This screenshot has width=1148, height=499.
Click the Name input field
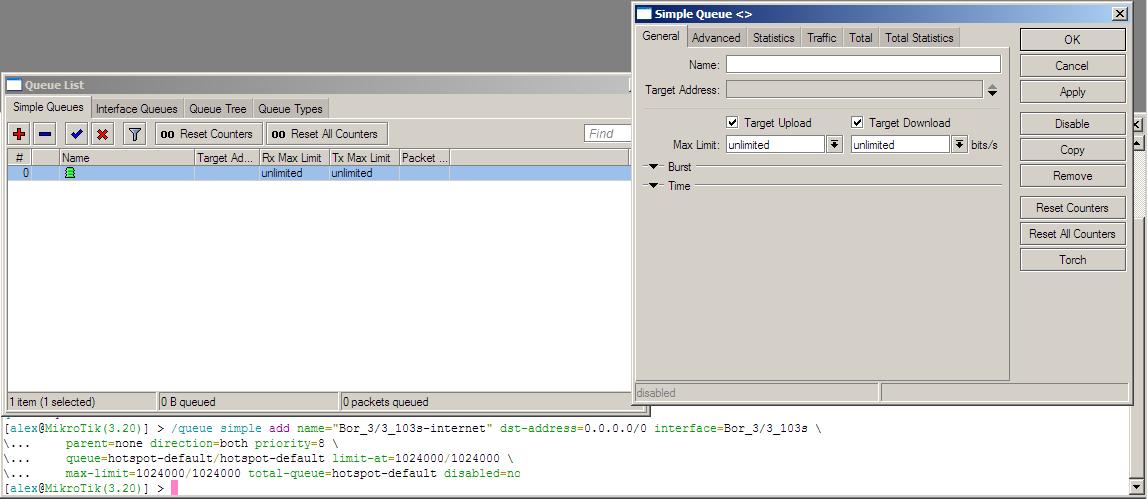(x=863, y=64)
